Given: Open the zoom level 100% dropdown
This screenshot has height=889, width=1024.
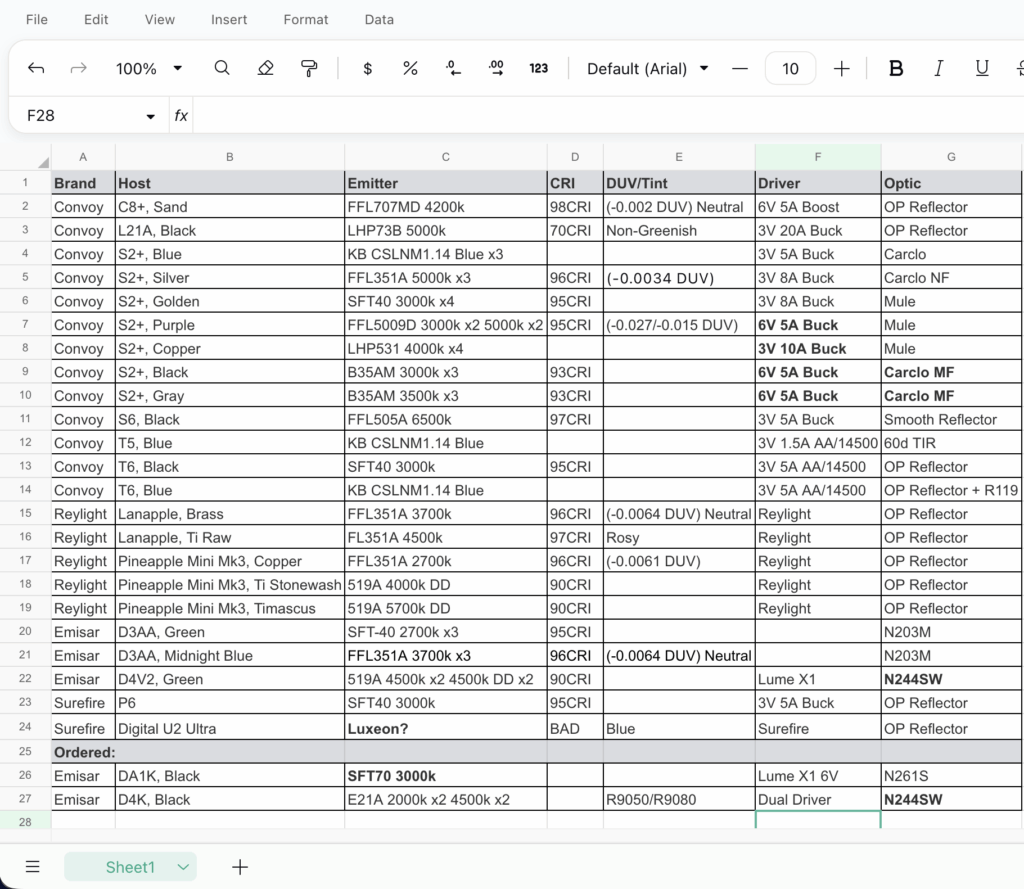Looking at the screenshot, I should click(149, 68).
